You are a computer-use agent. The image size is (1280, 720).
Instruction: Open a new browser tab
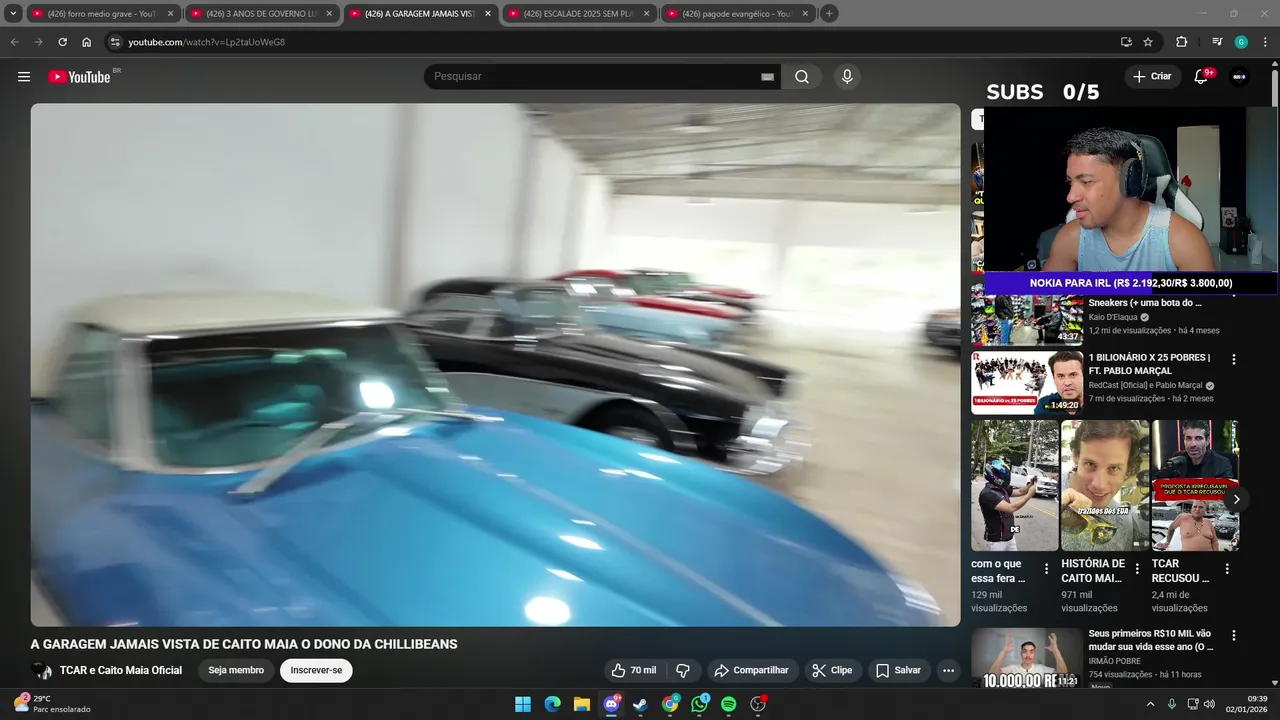pyautogui.click(x=829, y=14)
